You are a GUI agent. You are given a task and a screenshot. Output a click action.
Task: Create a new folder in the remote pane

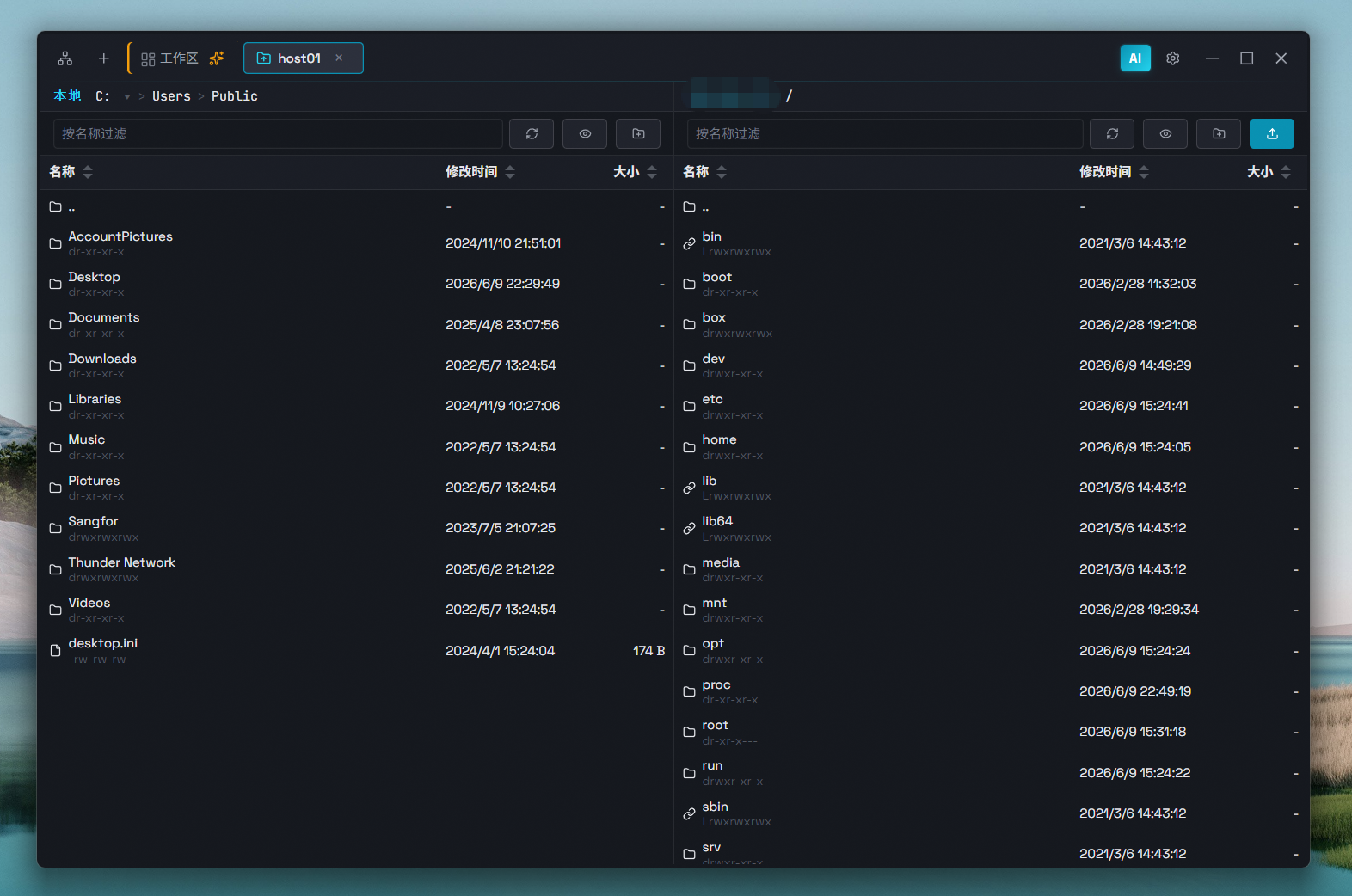(x=1219, y=134)
